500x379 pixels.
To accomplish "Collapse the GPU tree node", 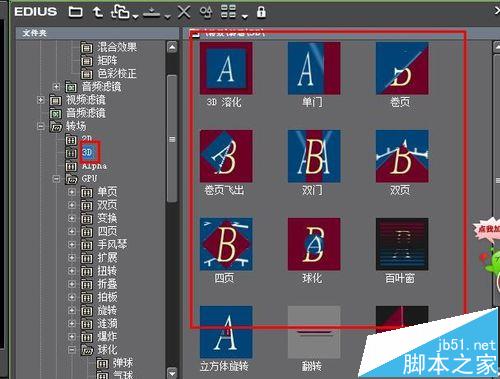I will point(56,179).
